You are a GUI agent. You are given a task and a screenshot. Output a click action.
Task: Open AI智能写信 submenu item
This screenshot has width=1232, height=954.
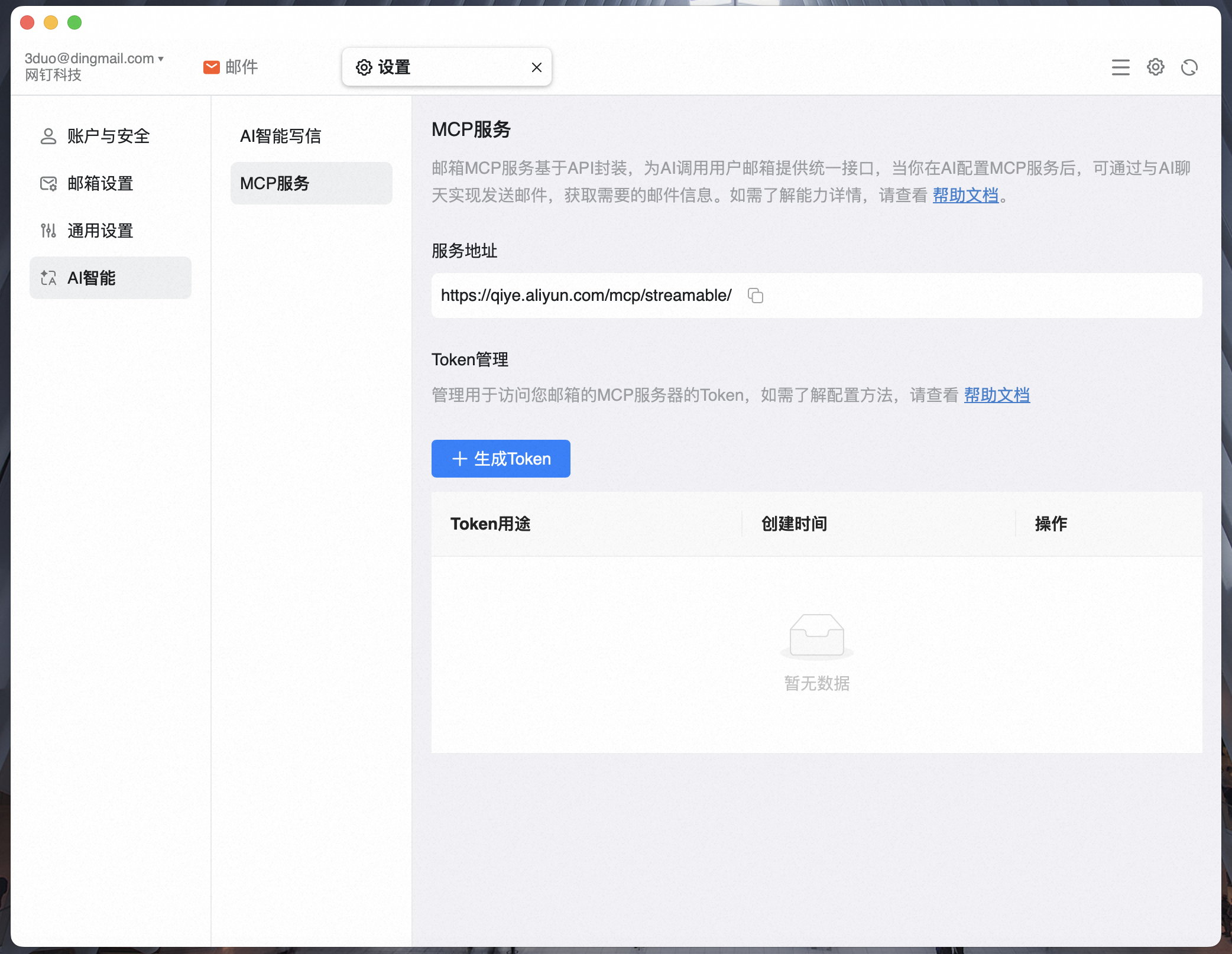coord(280,137)
